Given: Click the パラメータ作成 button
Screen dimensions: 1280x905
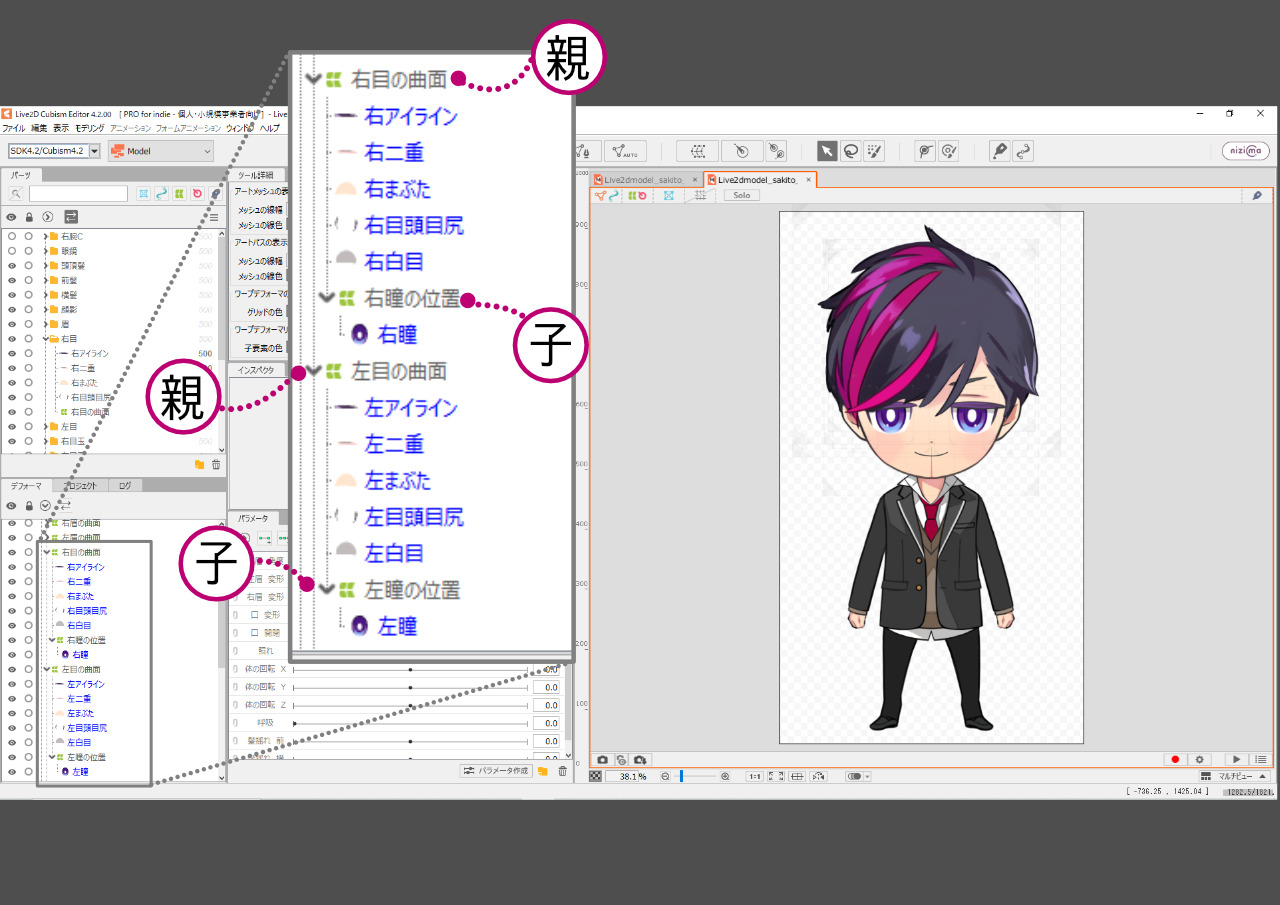Looking at the screenshot, I should tap(496, 771).
